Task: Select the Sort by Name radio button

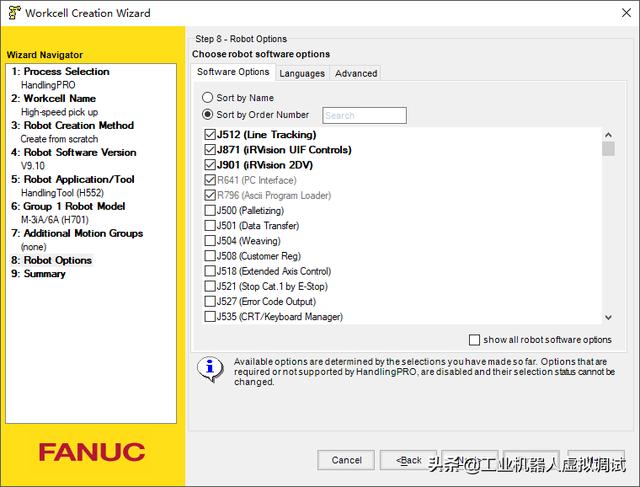Action: [207, 98]
